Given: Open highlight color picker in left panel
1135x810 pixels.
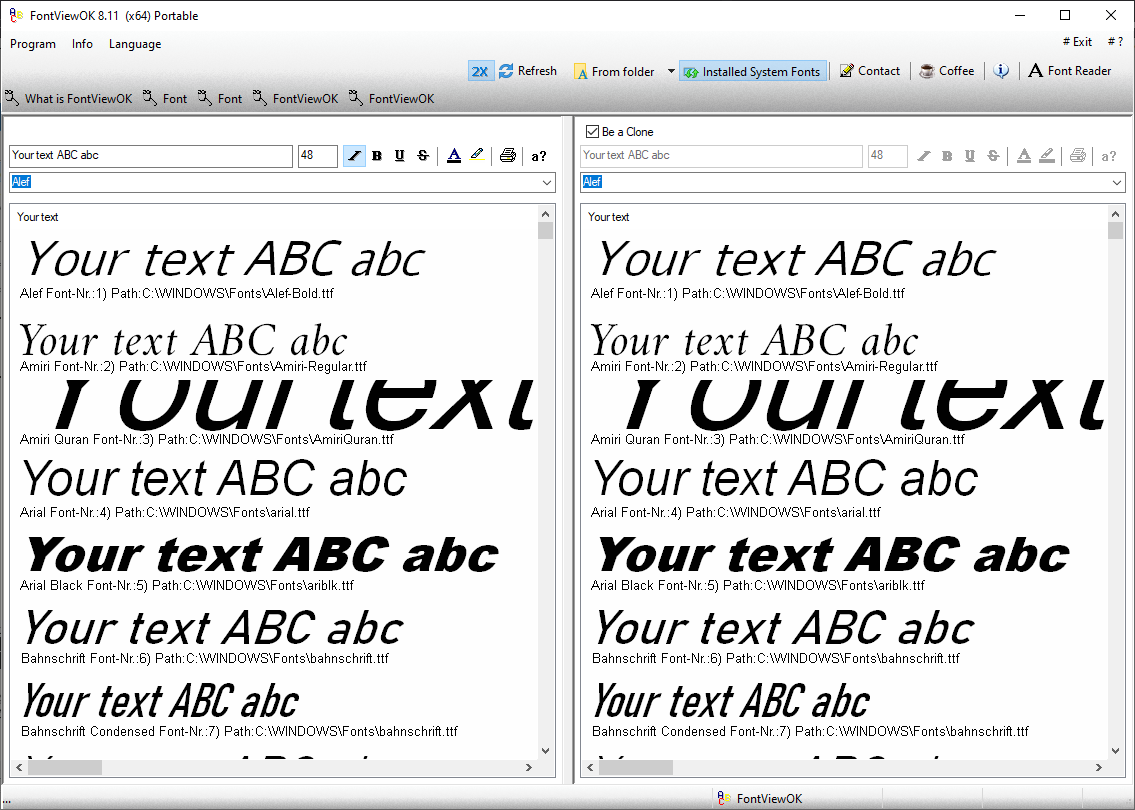Looking at the screenshot, I should (x=477, y=156).
